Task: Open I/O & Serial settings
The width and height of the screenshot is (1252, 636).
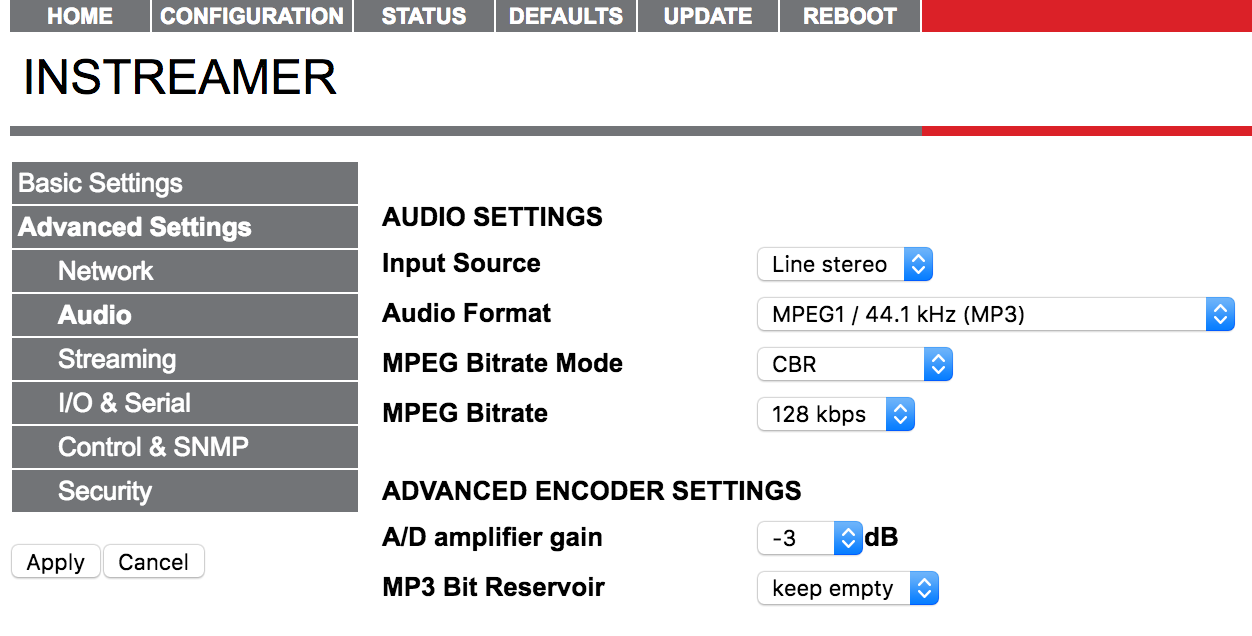Action: pyautogui.click(x=185, y=403)
